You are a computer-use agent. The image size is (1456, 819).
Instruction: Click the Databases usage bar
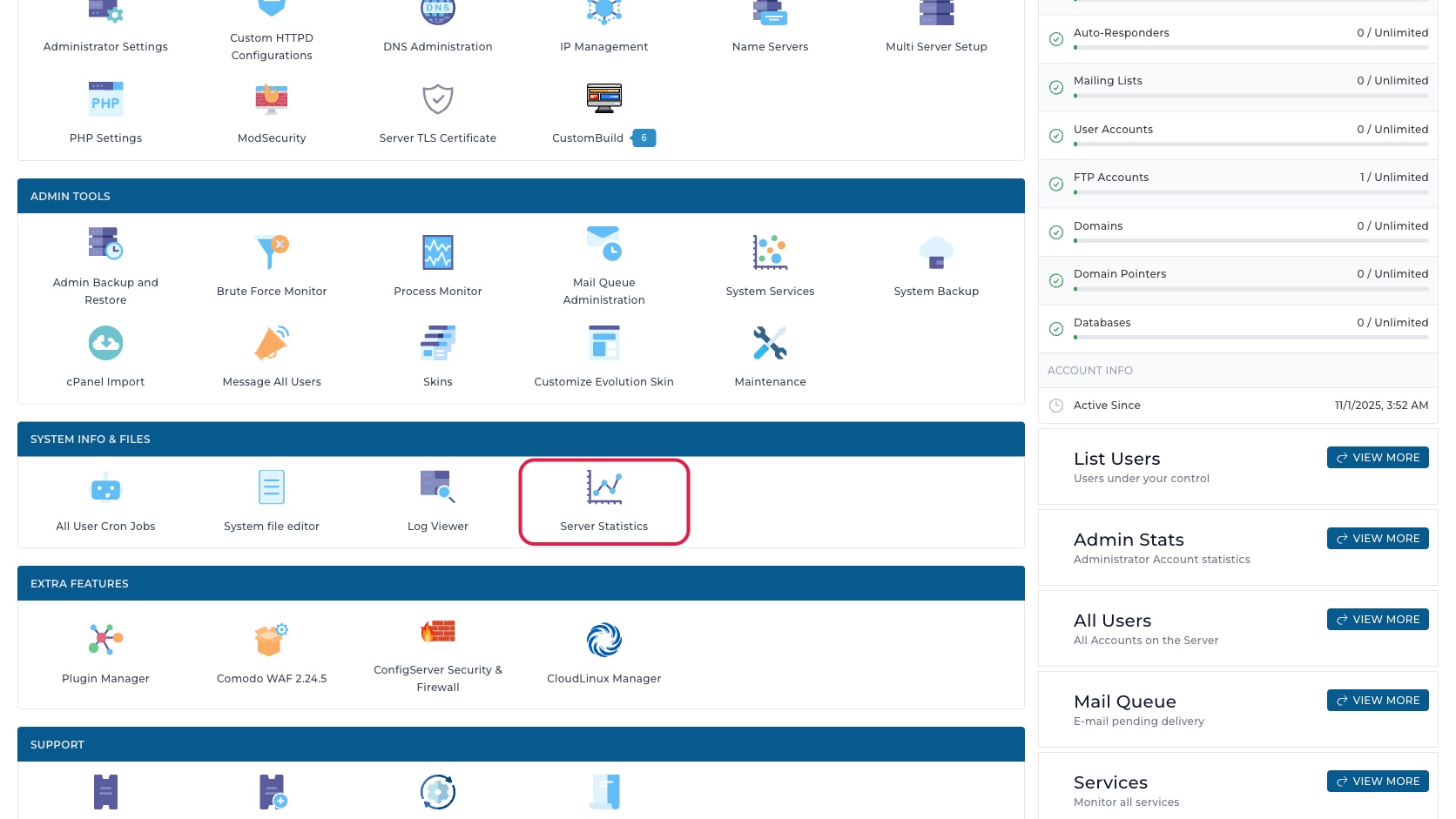tap(1251, 337)
